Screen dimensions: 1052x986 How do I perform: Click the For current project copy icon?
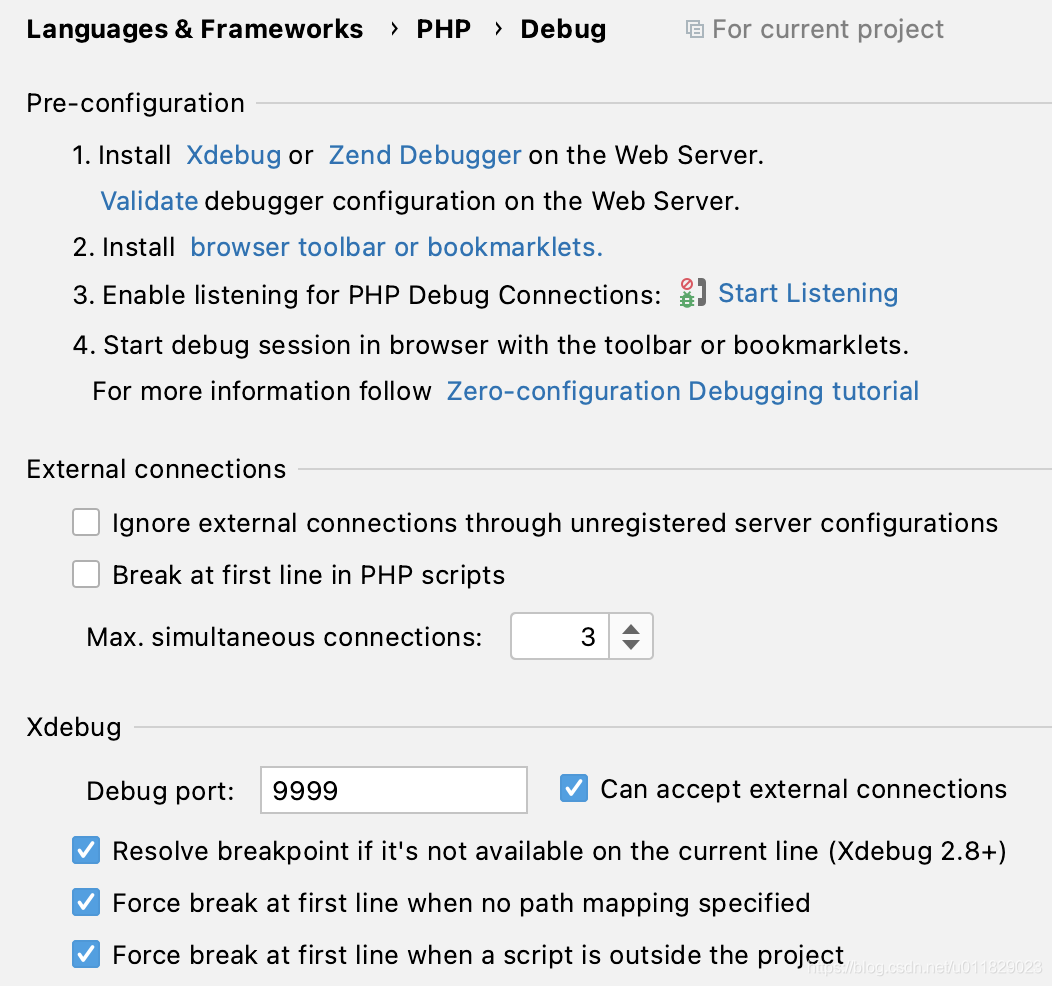click(x=694, y=30)
